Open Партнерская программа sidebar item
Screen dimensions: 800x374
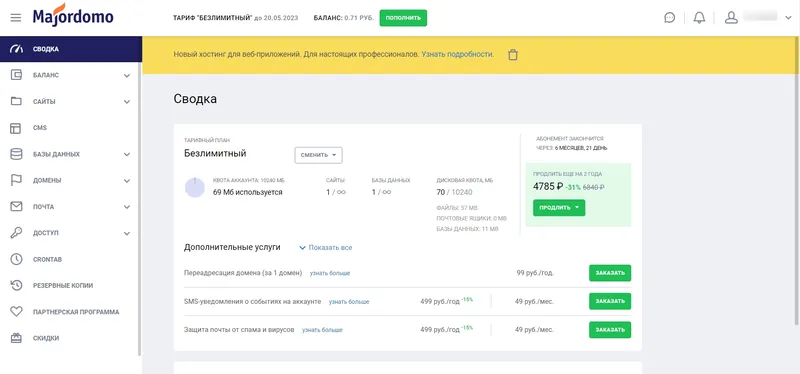pos(69,312)
